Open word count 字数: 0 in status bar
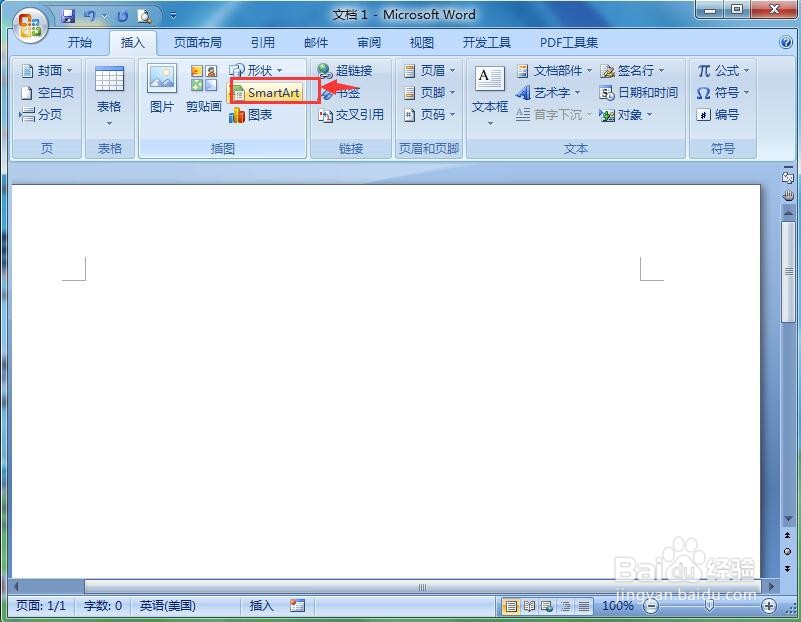801x622 pixels. pos(103,606)
